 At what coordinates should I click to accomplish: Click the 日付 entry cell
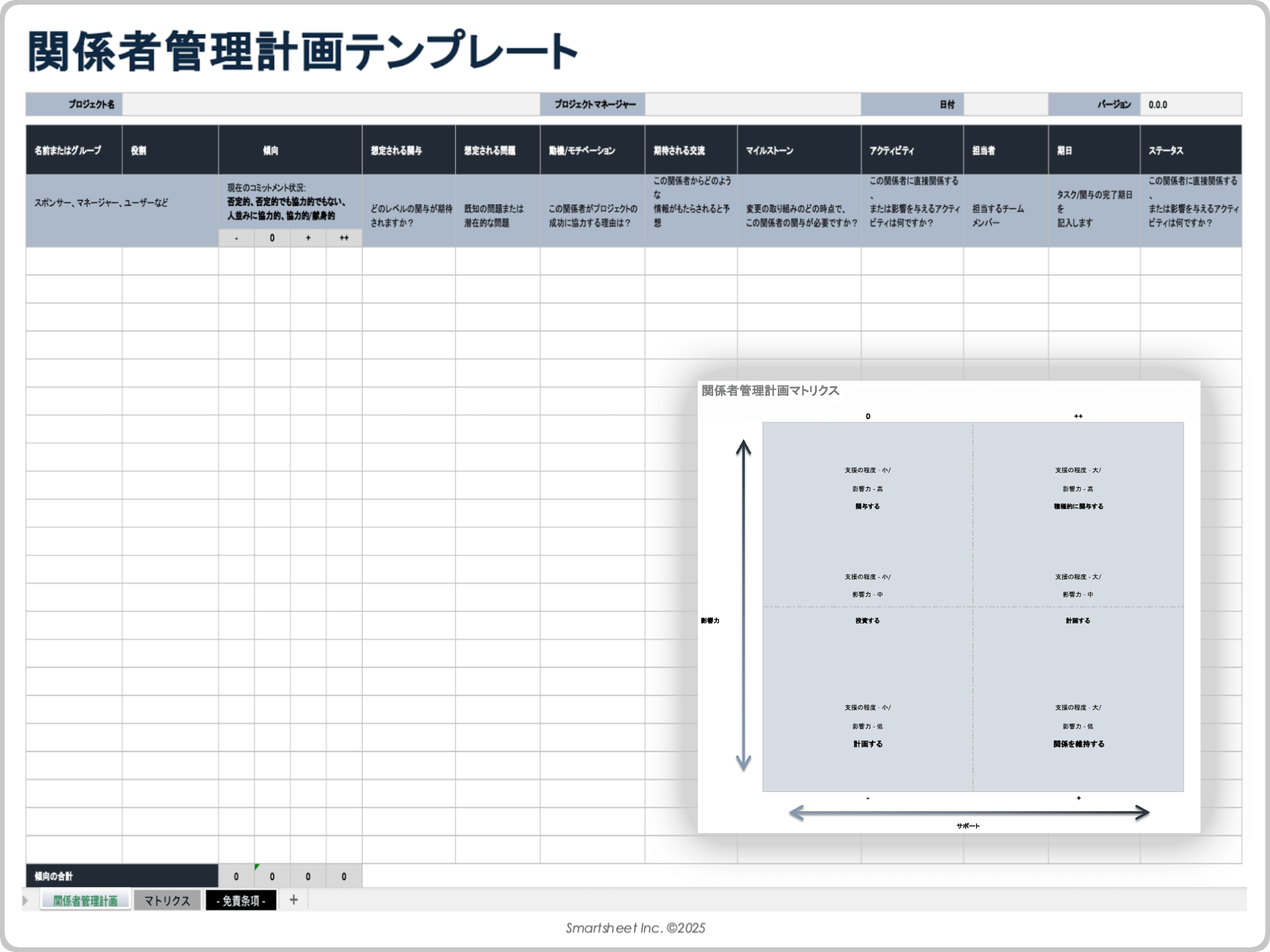click(x=1005, y=104)
